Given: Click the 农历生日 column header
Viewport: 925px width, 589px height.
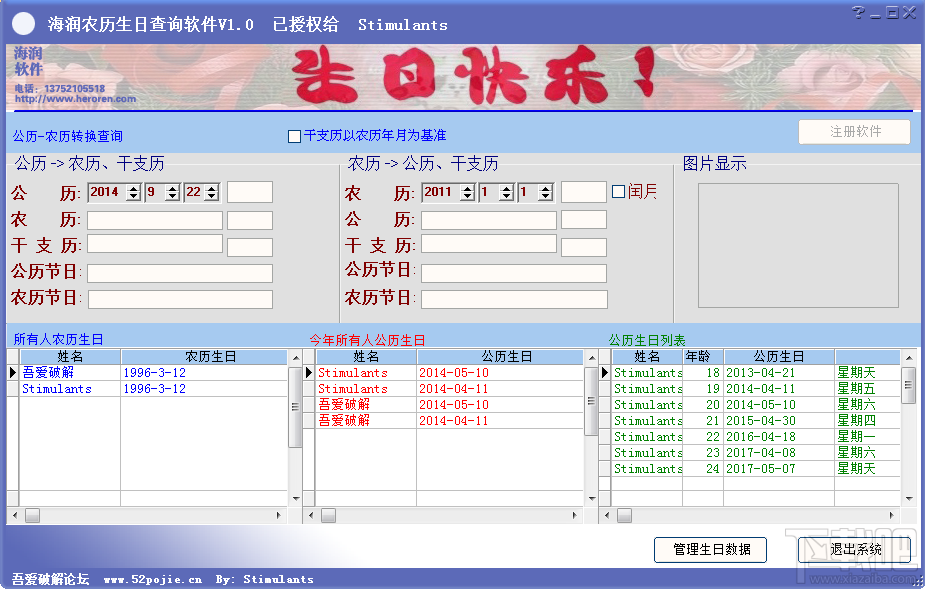Looking at the screenshot, I should (204, 356).
